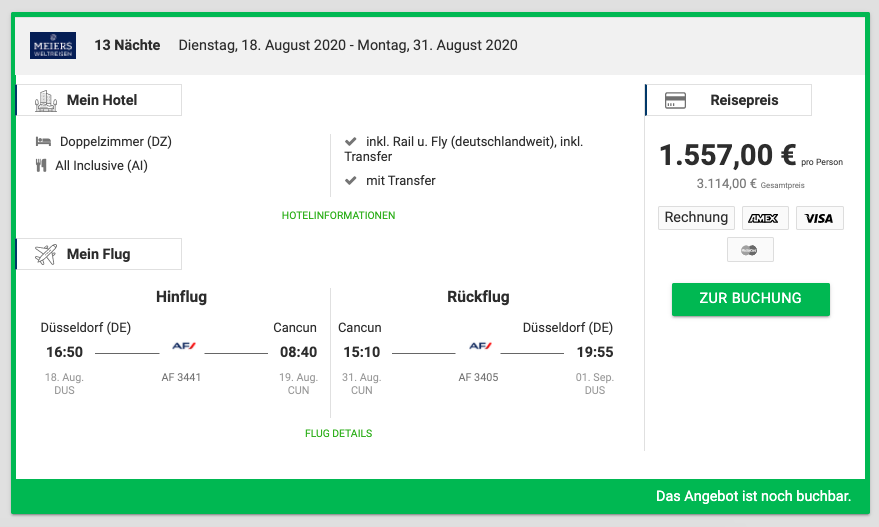Select the Mastercard payment icon

(750, 250)
